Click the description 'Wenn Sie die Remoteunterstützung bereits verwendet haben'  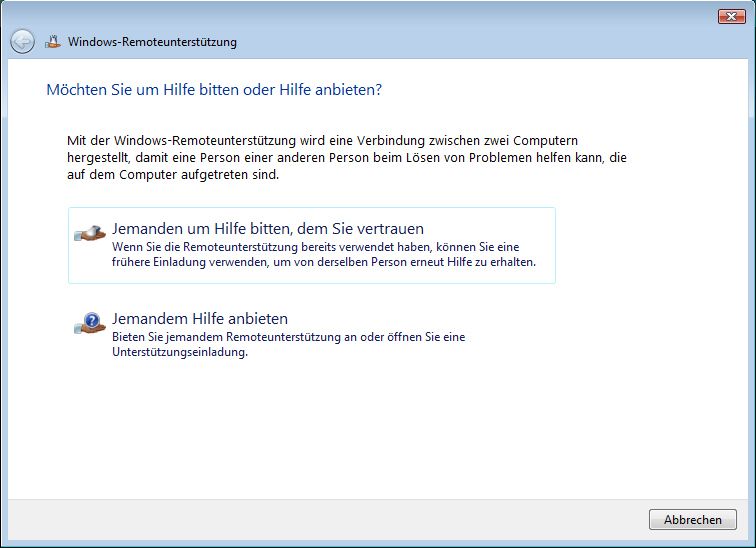point(324,254)
